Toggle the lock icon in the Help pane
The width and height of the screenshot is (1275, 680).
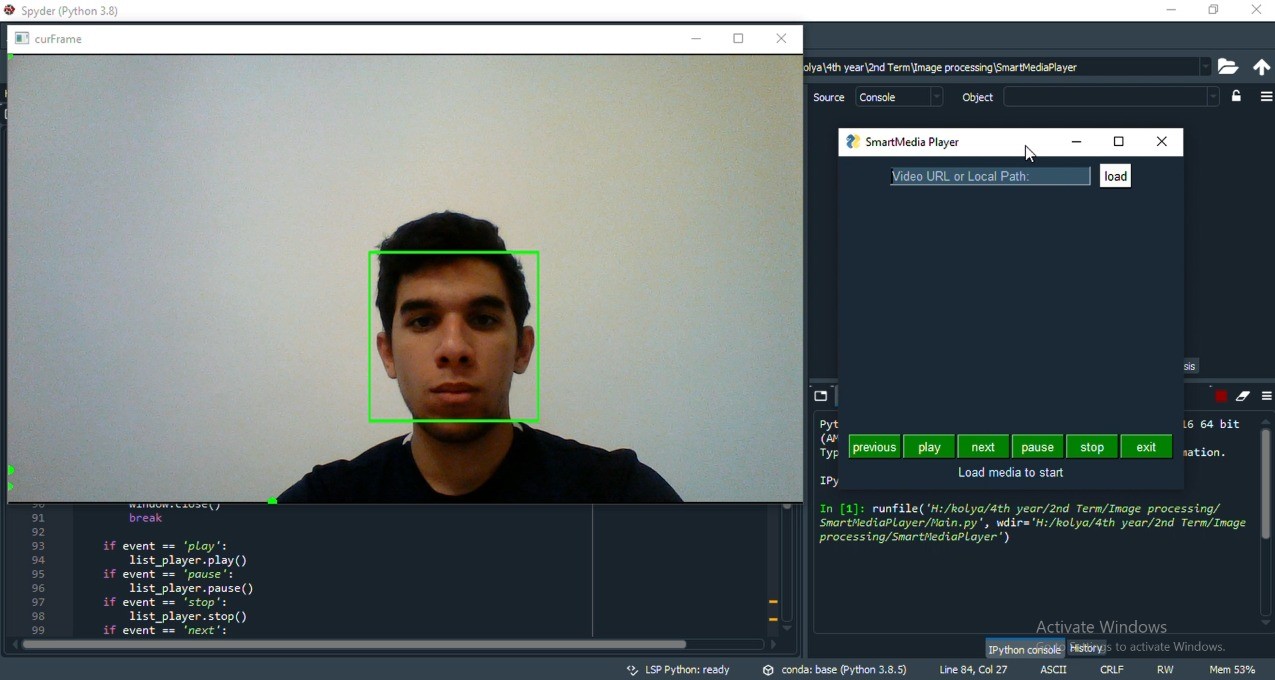click(1236, 96)
